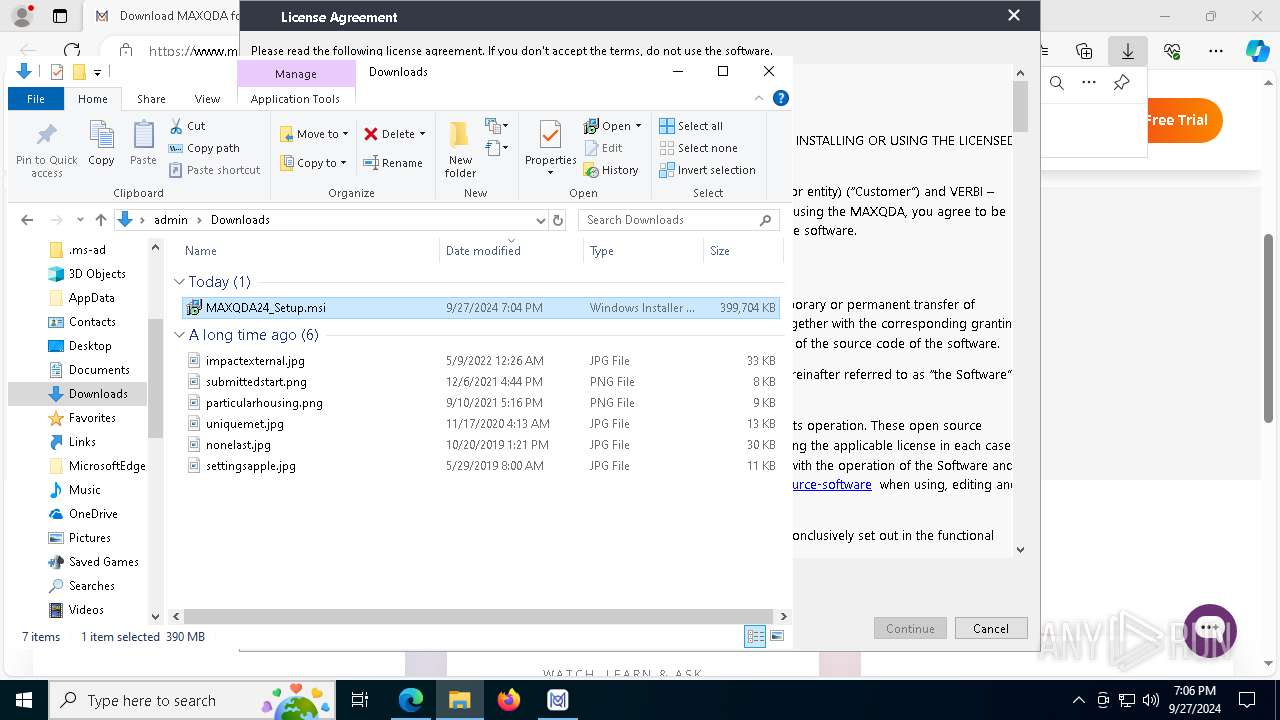Create a New folder
The width and height of the screenshot is (1280, 720).
click(x=460, y=150)
